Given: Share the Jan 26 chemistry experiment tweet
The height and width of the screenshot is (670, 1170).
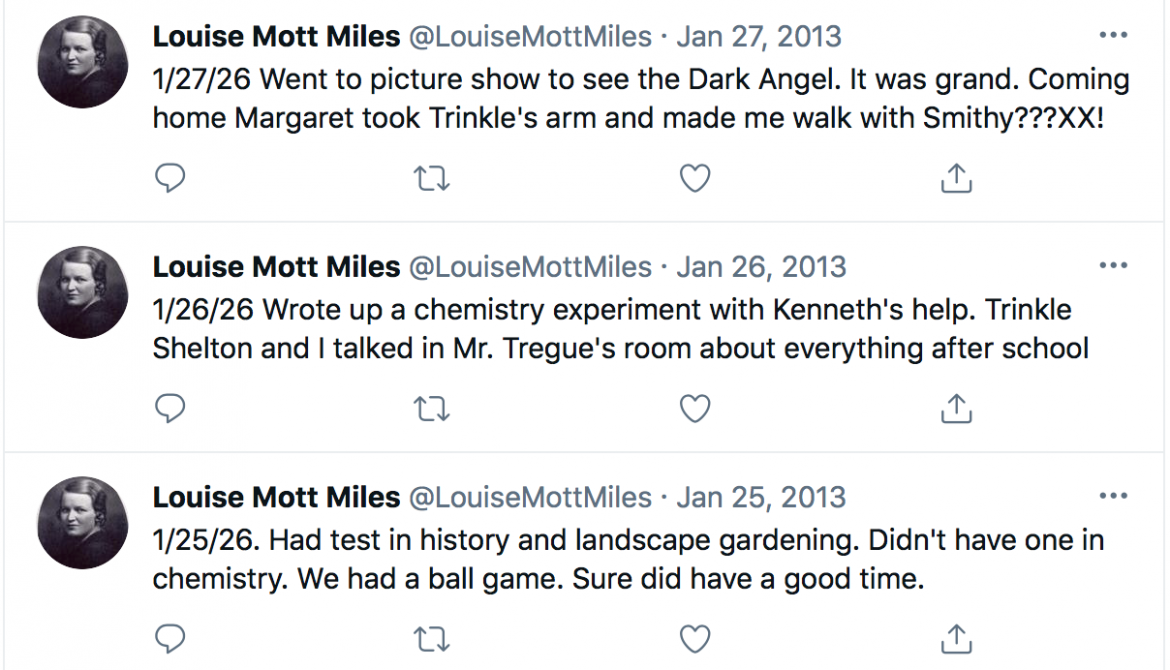Looking at the screenshot, I should (x=957, y=409).
